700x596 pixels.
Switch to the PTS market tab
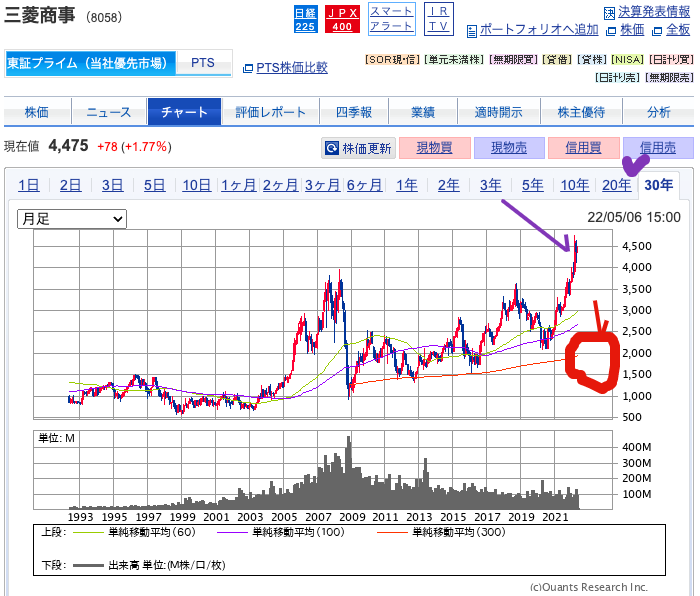(203, 63)
